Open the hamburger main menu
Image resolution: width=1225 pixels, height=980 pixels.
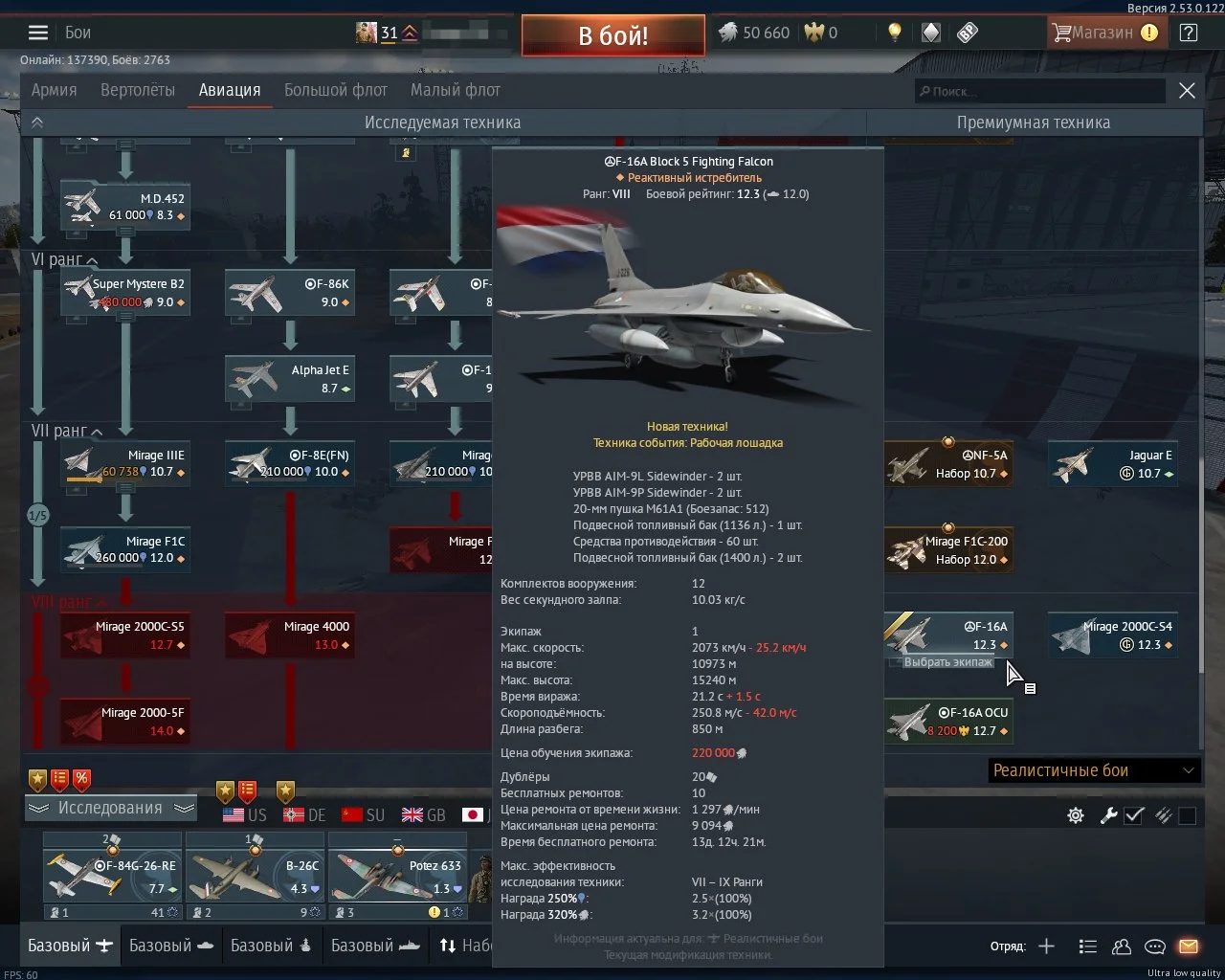(37, 33)
